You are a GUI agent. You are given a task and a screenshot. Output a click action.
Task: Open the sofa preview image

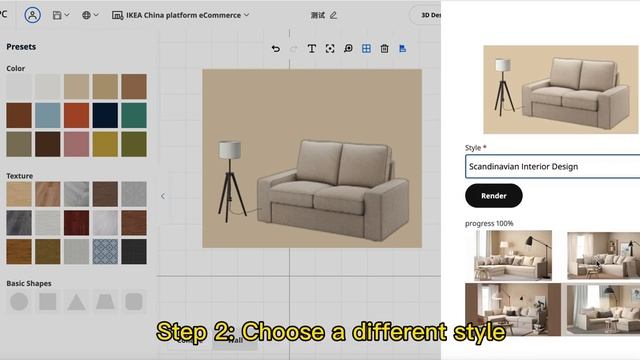561,89
